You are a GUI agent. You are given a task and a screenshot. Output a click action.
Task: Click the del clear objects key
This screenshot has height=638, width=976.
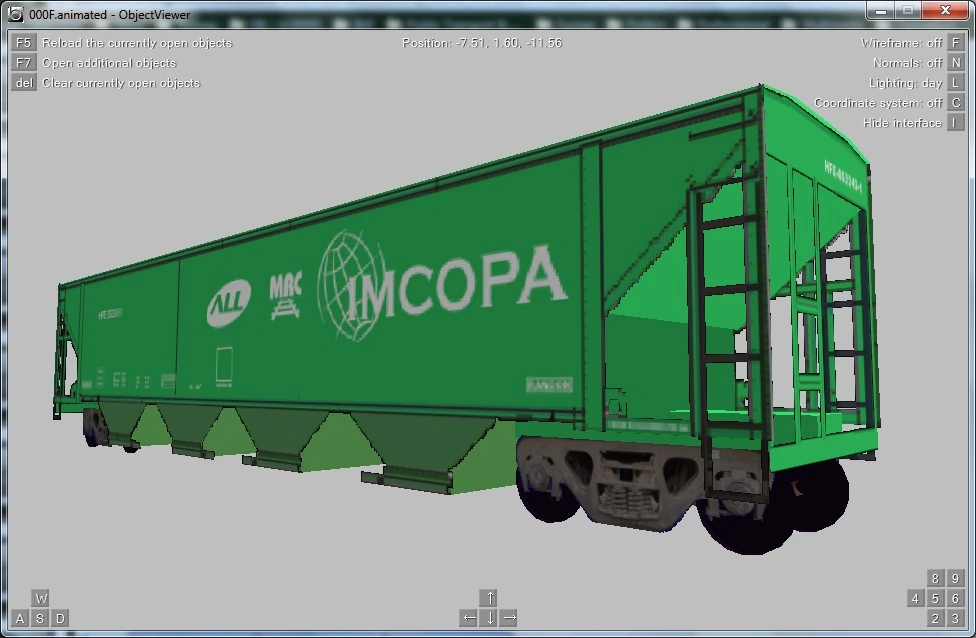[23, 82]
